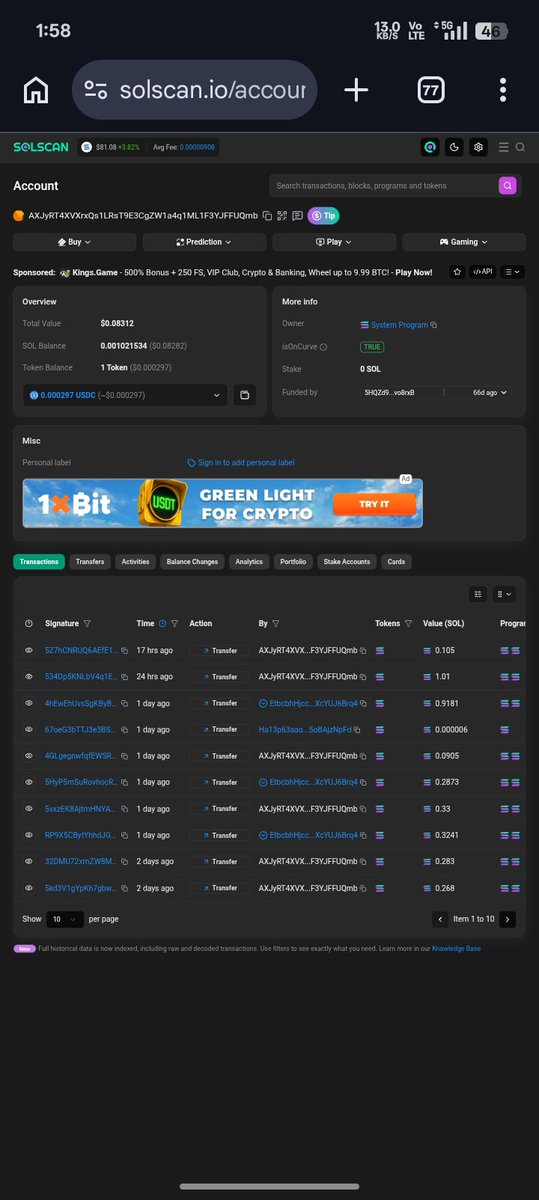View details eye icon for 5Z7hCNRUQ6 transaction
The width and height of the screenshot is (539, 1200).
coord(29,650)
